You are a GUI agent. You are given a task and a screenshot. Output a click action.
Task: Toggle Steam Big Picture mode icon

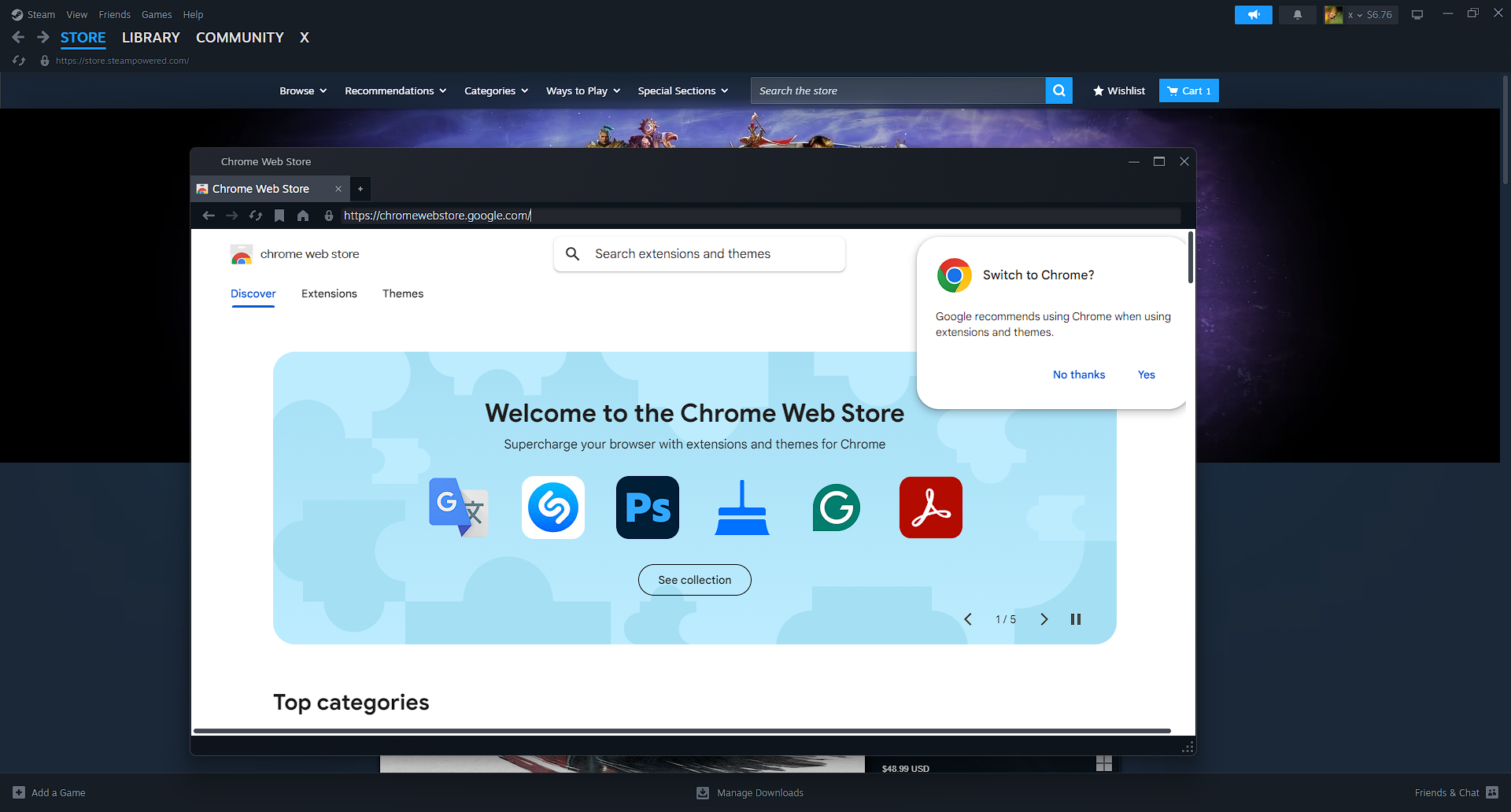point(1417,14)
